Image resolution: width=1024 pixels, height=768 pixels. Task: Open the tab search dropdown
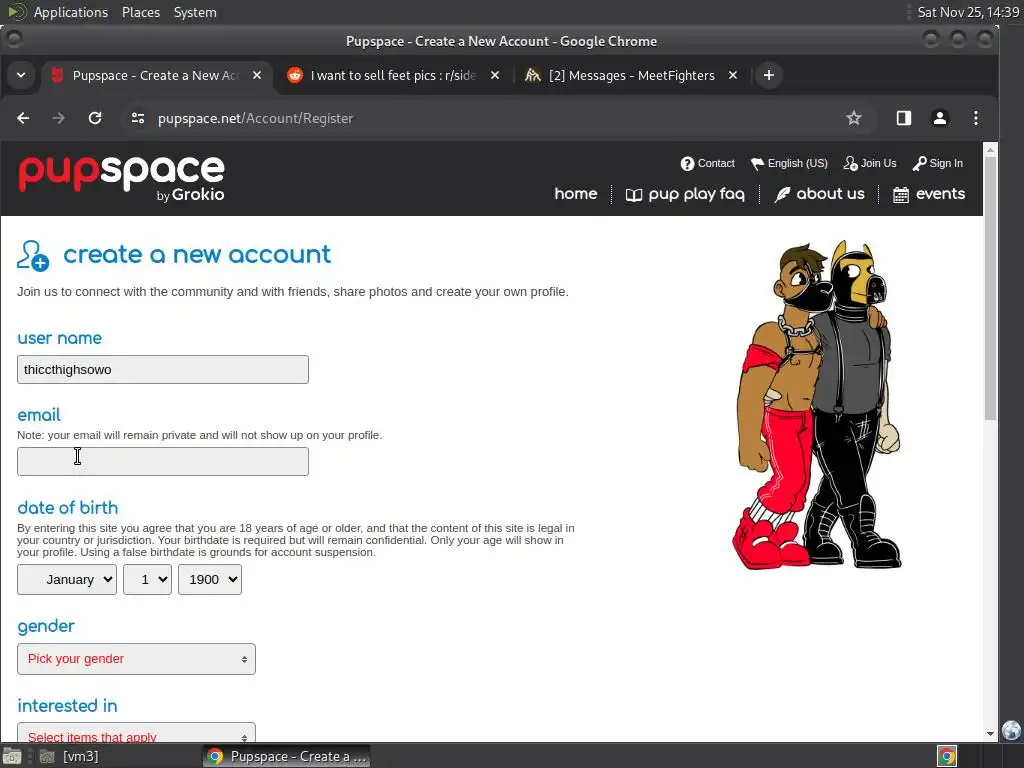(21, 75)
